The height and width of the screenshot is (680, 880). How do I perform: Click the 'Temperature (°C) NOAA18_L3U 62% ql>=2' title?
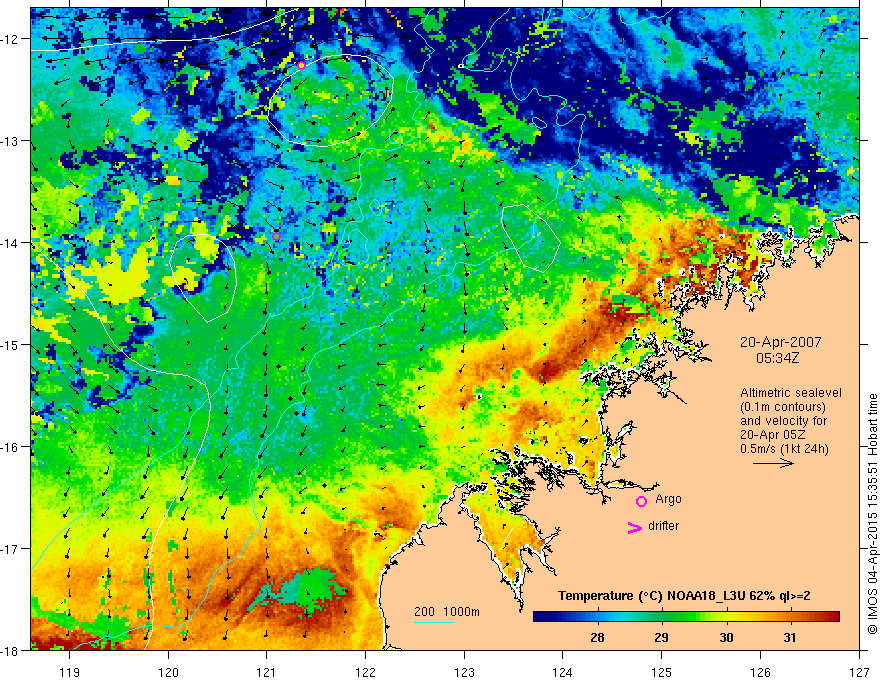[684, 596]
